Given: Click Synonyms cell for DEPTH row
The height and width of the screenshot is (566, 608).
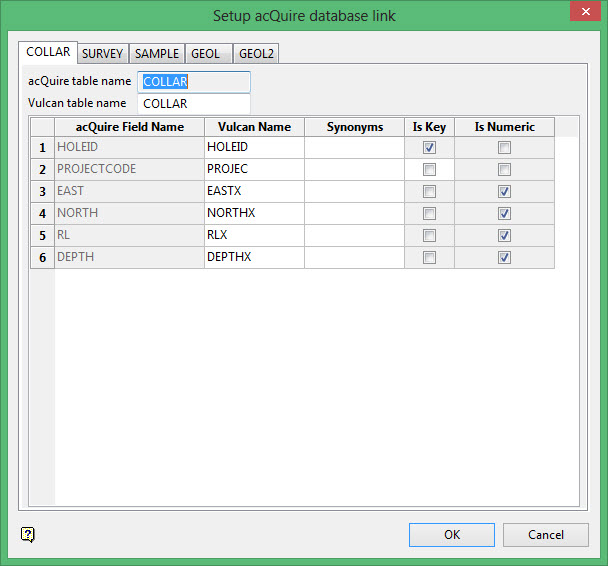Looking at the screenshot, I should tap(354, 257).
